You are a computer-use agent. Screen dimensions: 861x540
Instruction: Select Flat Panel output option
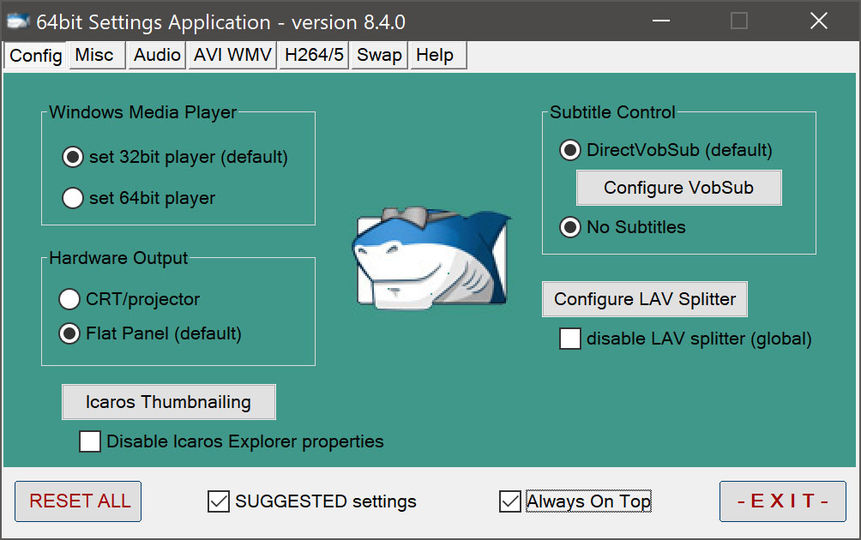click(69, 334)
